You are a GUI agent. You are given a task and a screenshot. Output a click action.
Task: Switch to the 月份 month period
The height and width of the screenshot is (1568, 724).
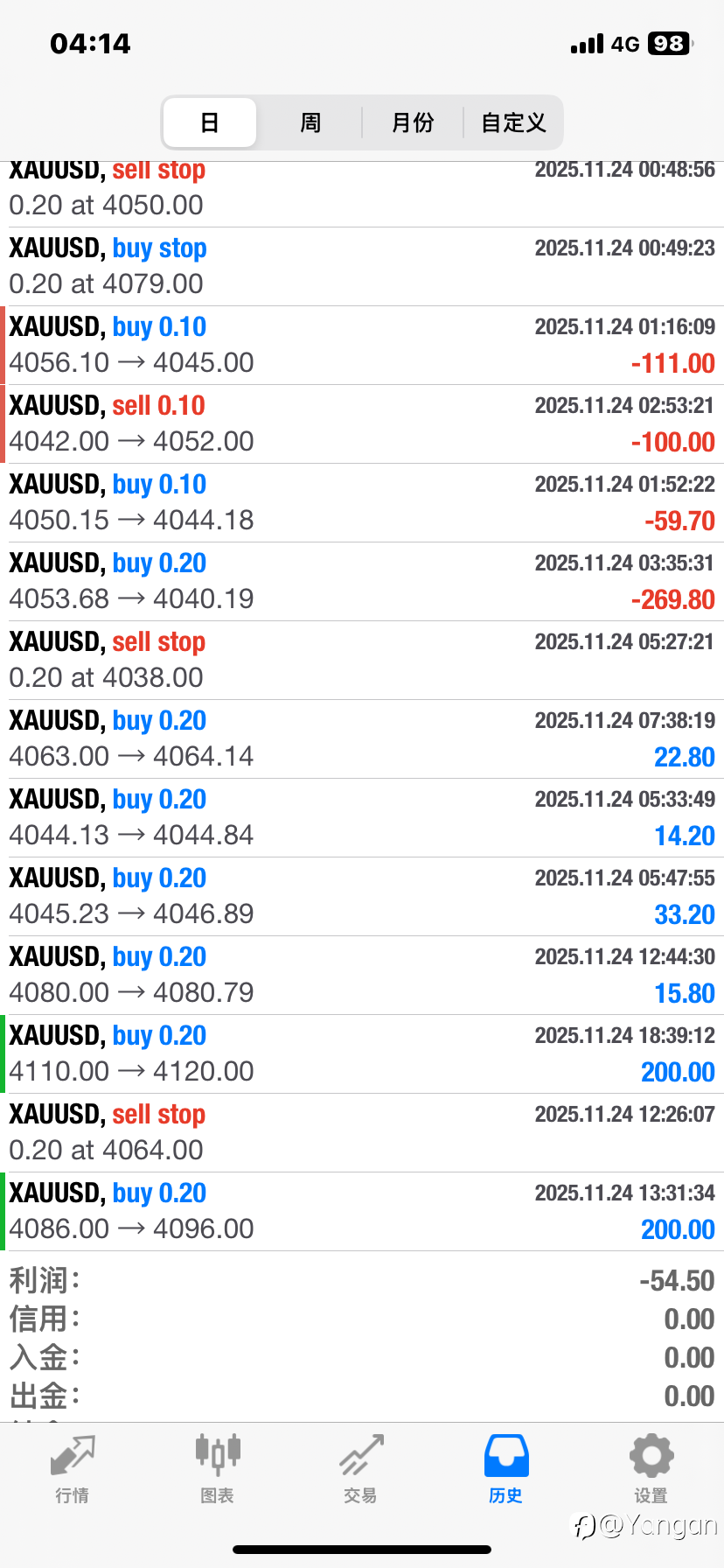coord(413,122)
